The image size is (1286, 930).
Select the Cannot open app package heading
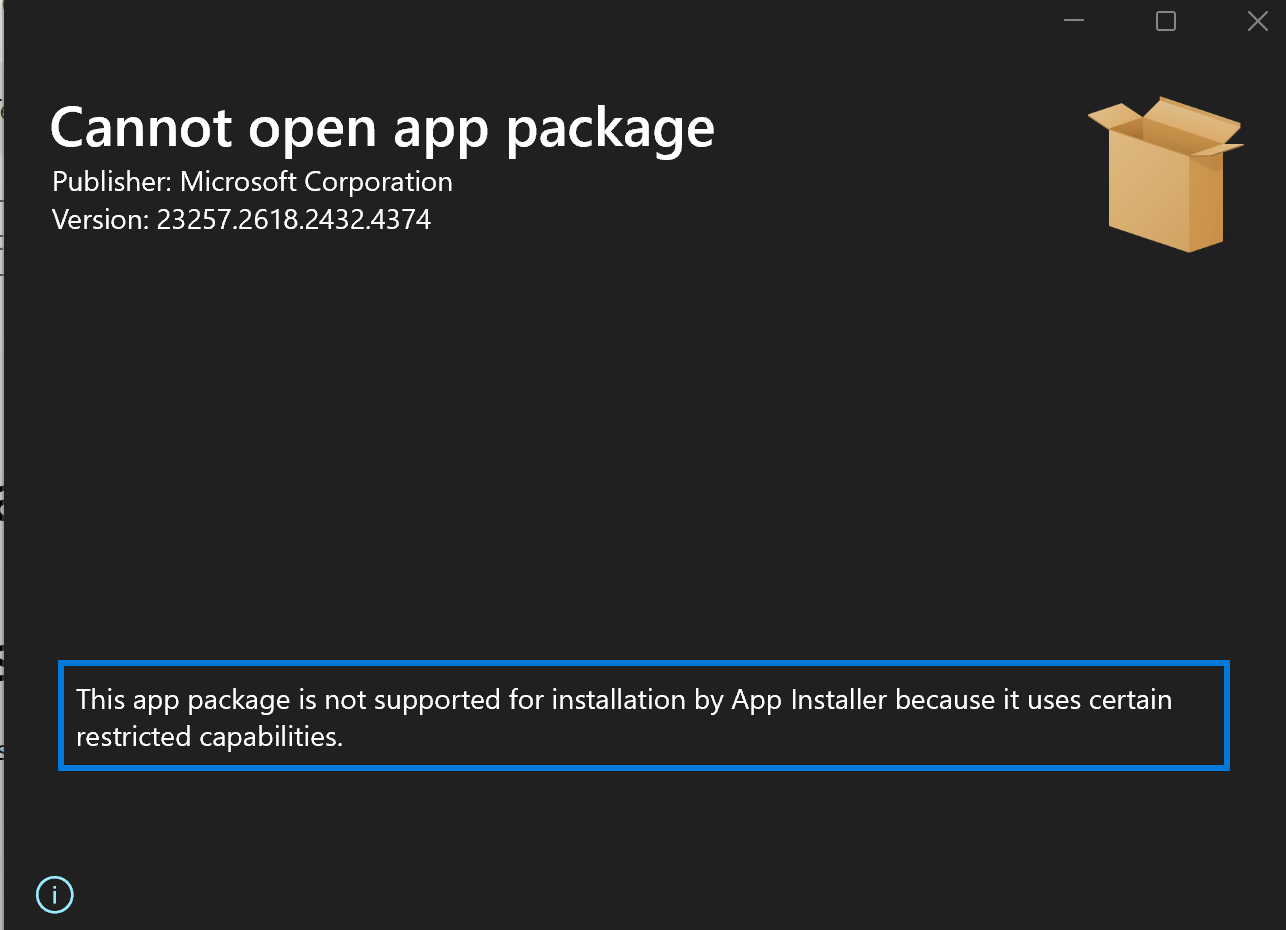point(383,128)
